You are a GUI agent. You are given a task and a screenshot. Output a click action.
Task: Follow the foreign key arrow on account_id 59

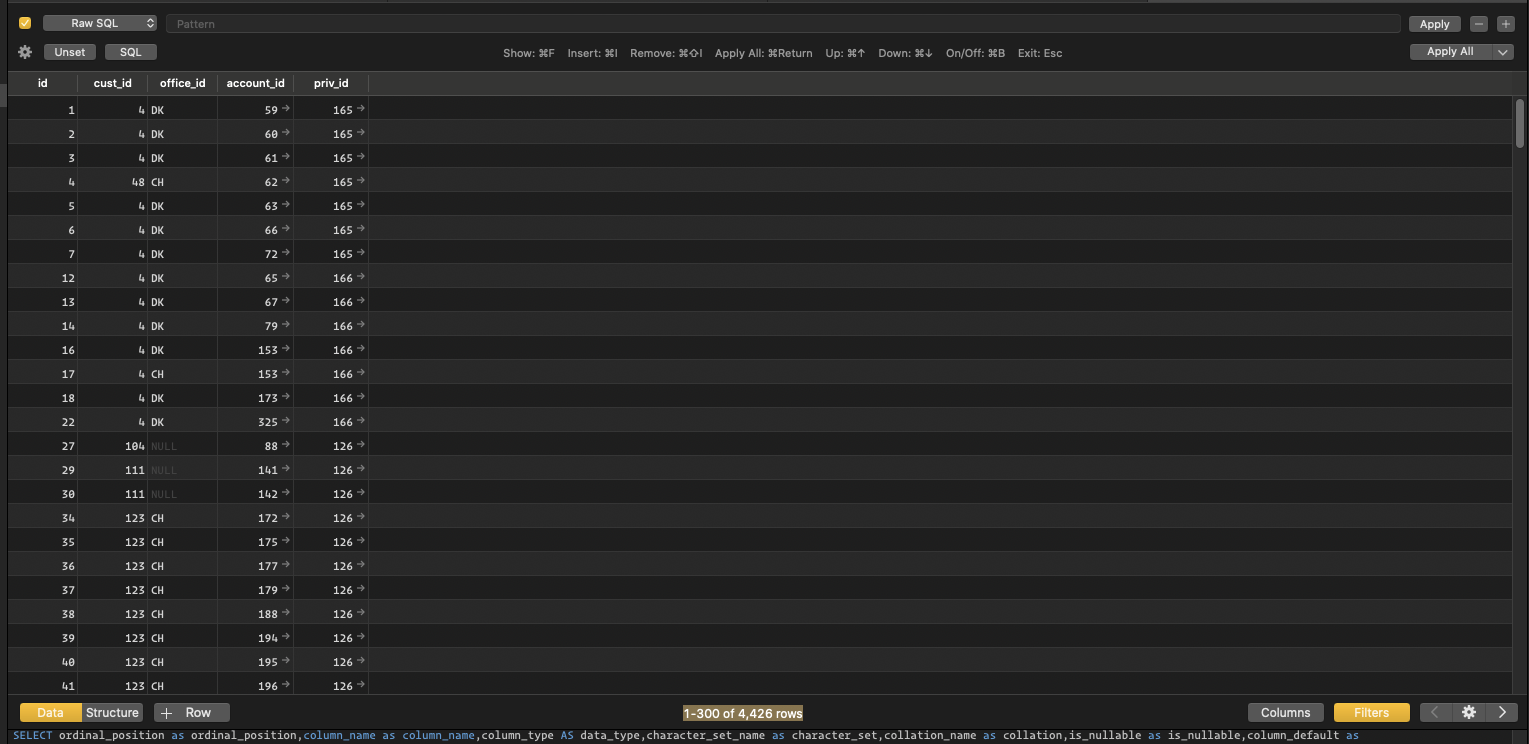[286, 108]
